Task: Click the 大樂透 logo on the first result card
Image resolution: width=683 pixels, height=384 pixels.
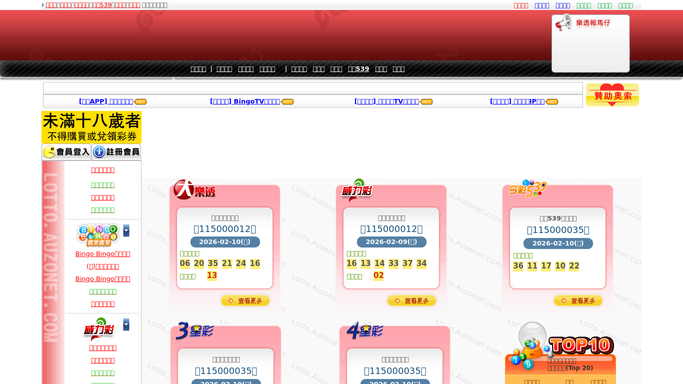Action: click(194, 190)
